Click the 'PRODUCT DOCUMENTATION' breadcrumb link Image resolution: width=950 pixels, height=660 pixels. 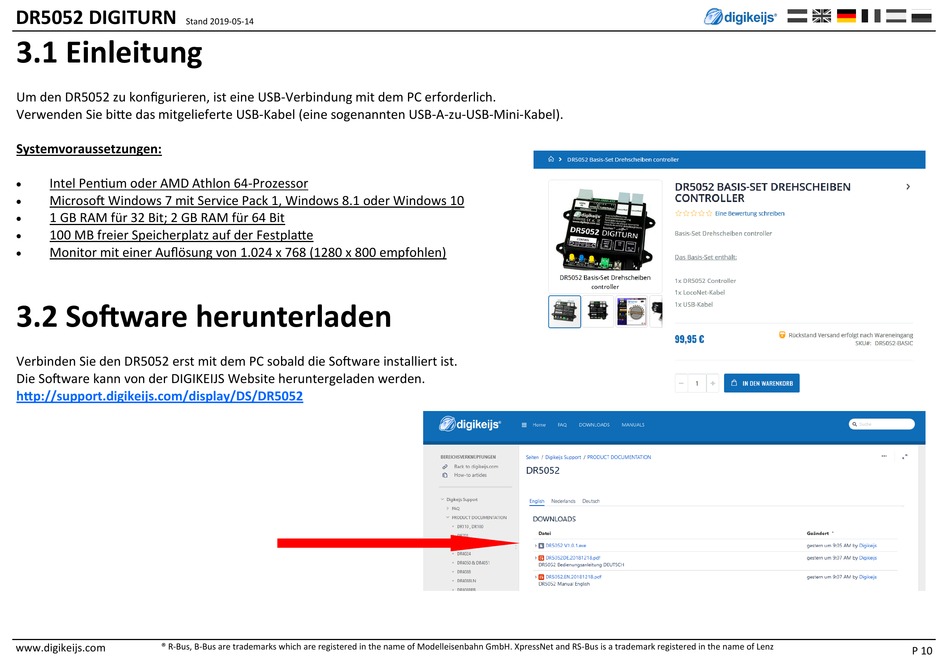619,457
